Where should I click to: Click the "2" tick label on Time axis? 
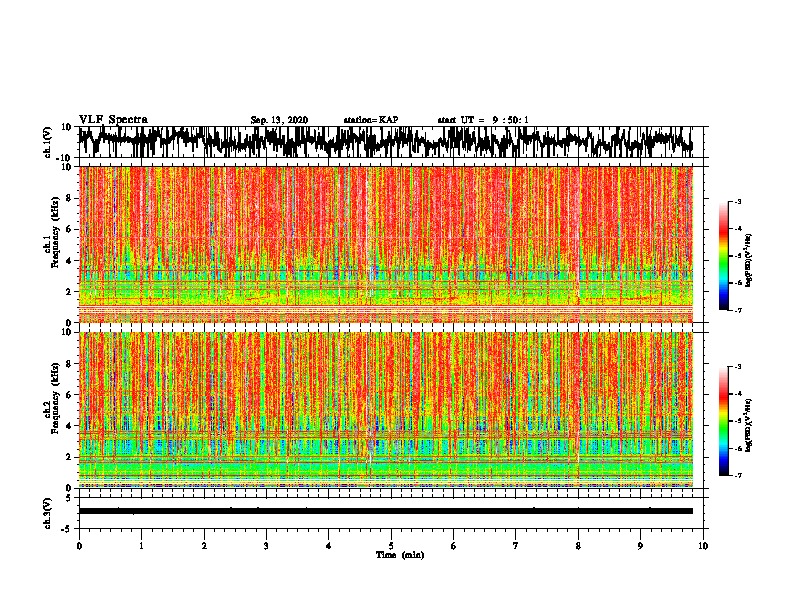pyautogui.click(x=204, y=546)
